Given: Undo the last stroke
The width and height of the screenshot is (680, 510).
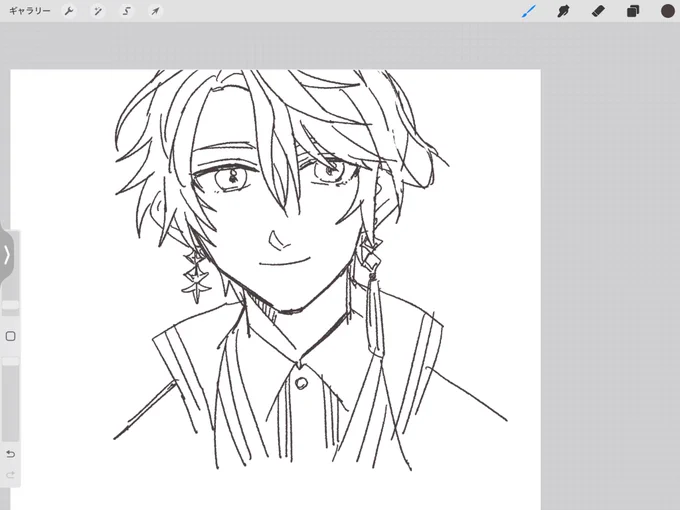Looking at the screenshot, I should click(x=10, y=454).
